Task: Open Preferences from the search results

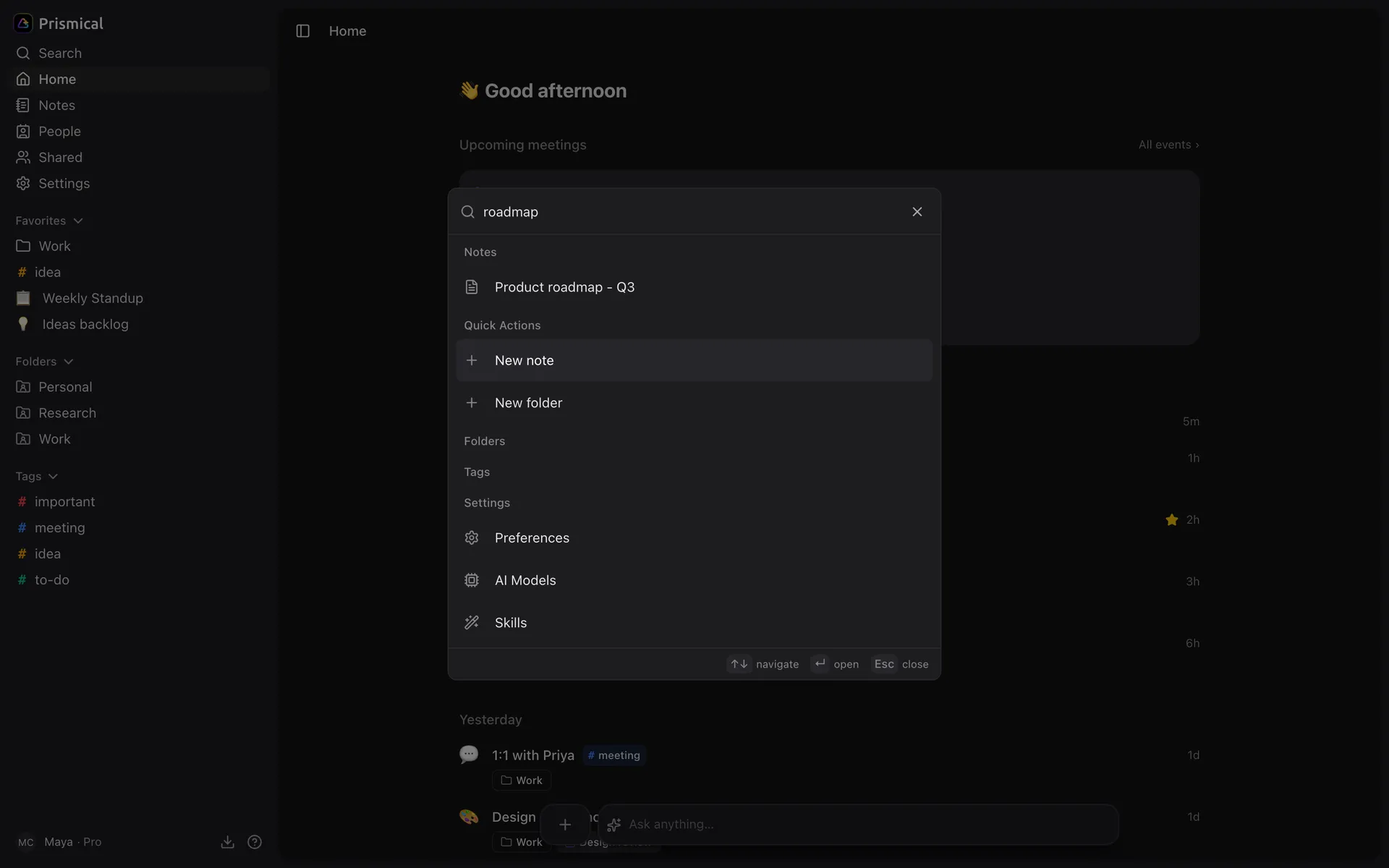Action: pyautogui.click(x=694, y=538)
